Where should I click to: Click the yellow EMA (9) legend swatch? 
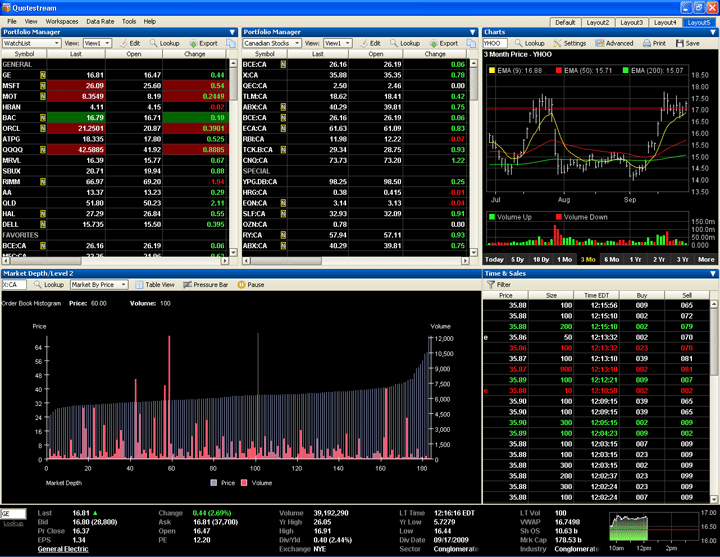click(x=492, y=71)
